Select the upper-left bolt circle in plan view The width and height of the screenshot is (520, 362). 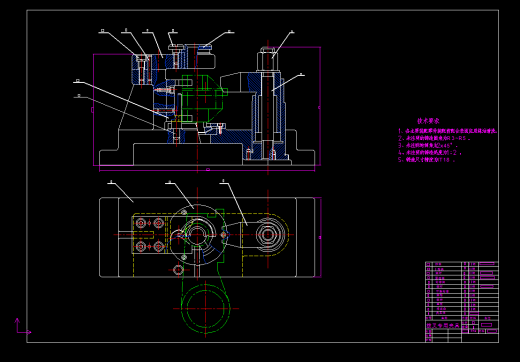141,222
